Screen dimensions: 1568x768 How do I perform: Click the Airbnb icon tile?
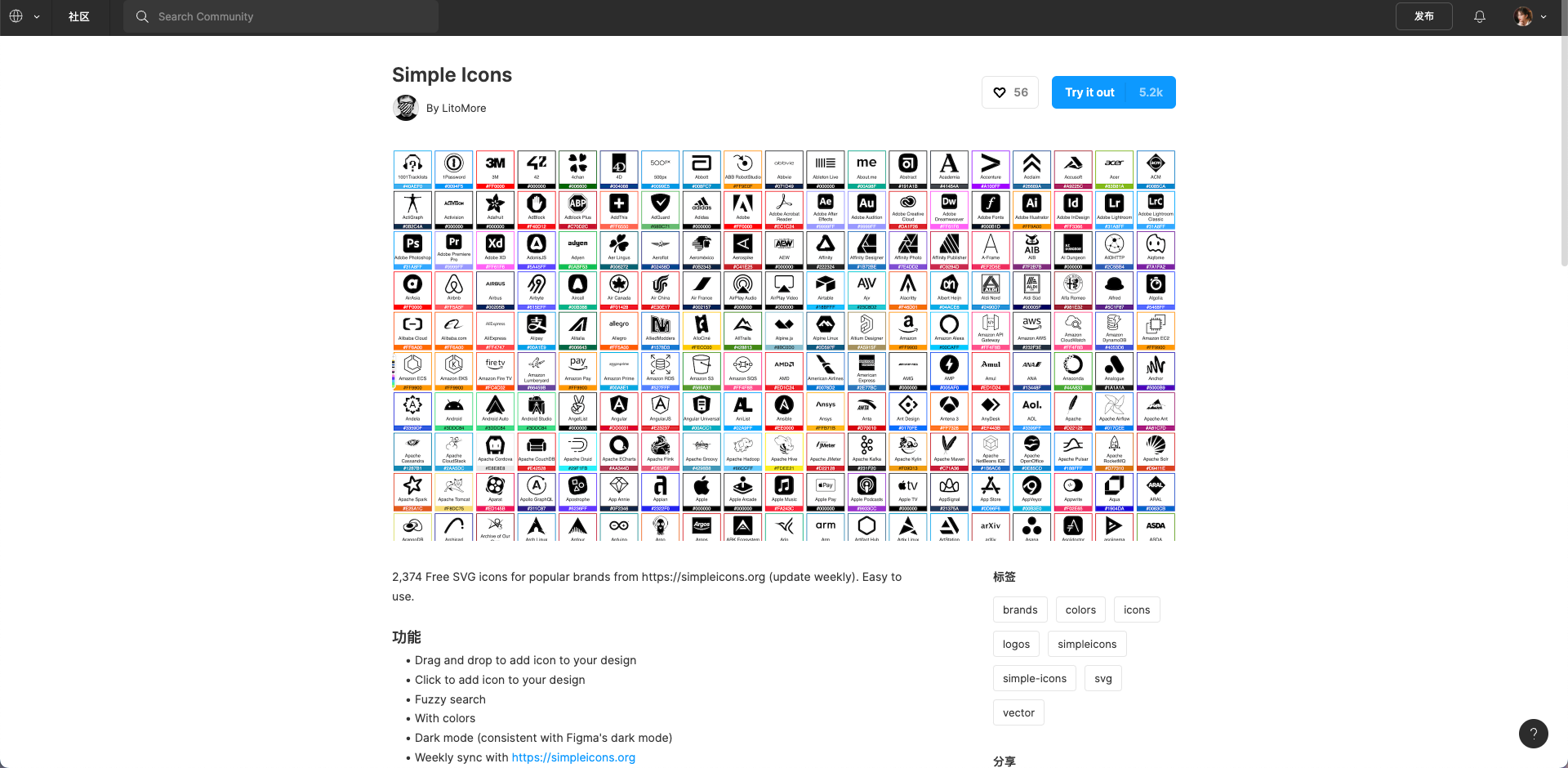click(454, 291)
